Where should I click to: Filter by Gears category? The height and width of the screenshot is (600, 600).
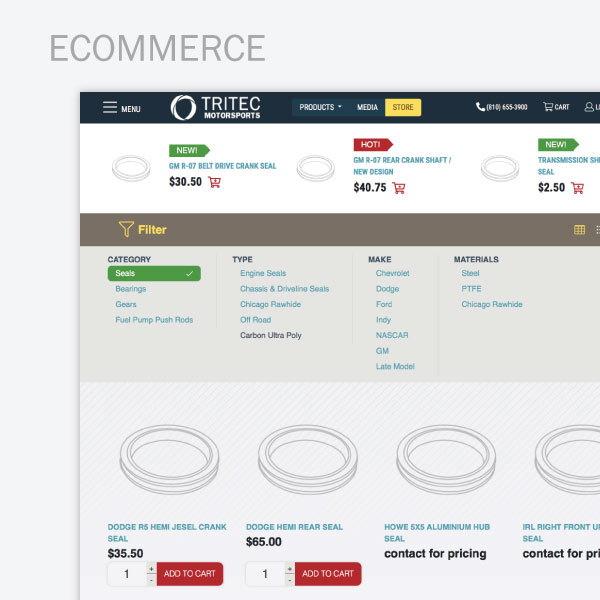(126, 305)
